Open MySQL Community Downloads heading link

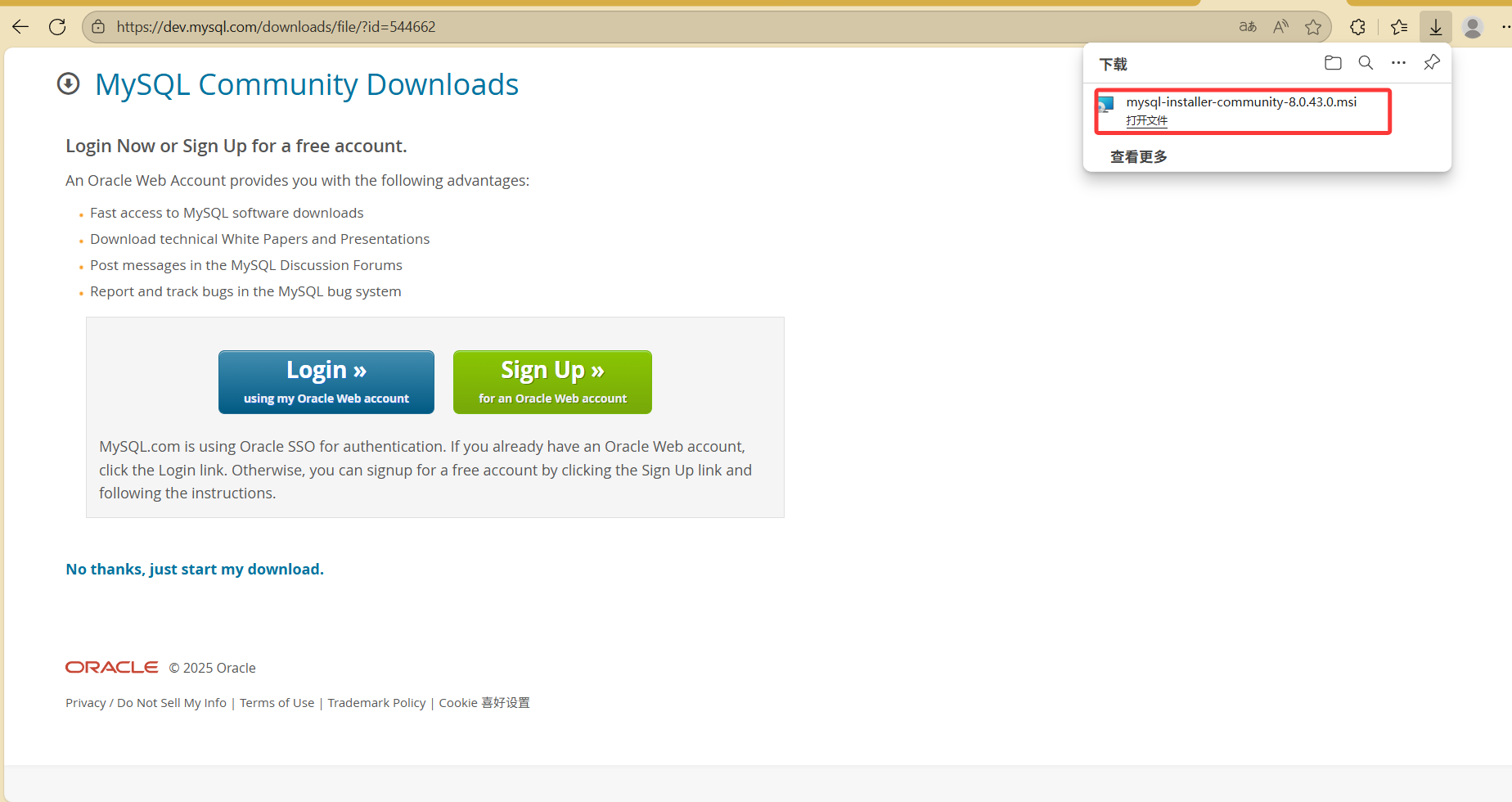307,85
